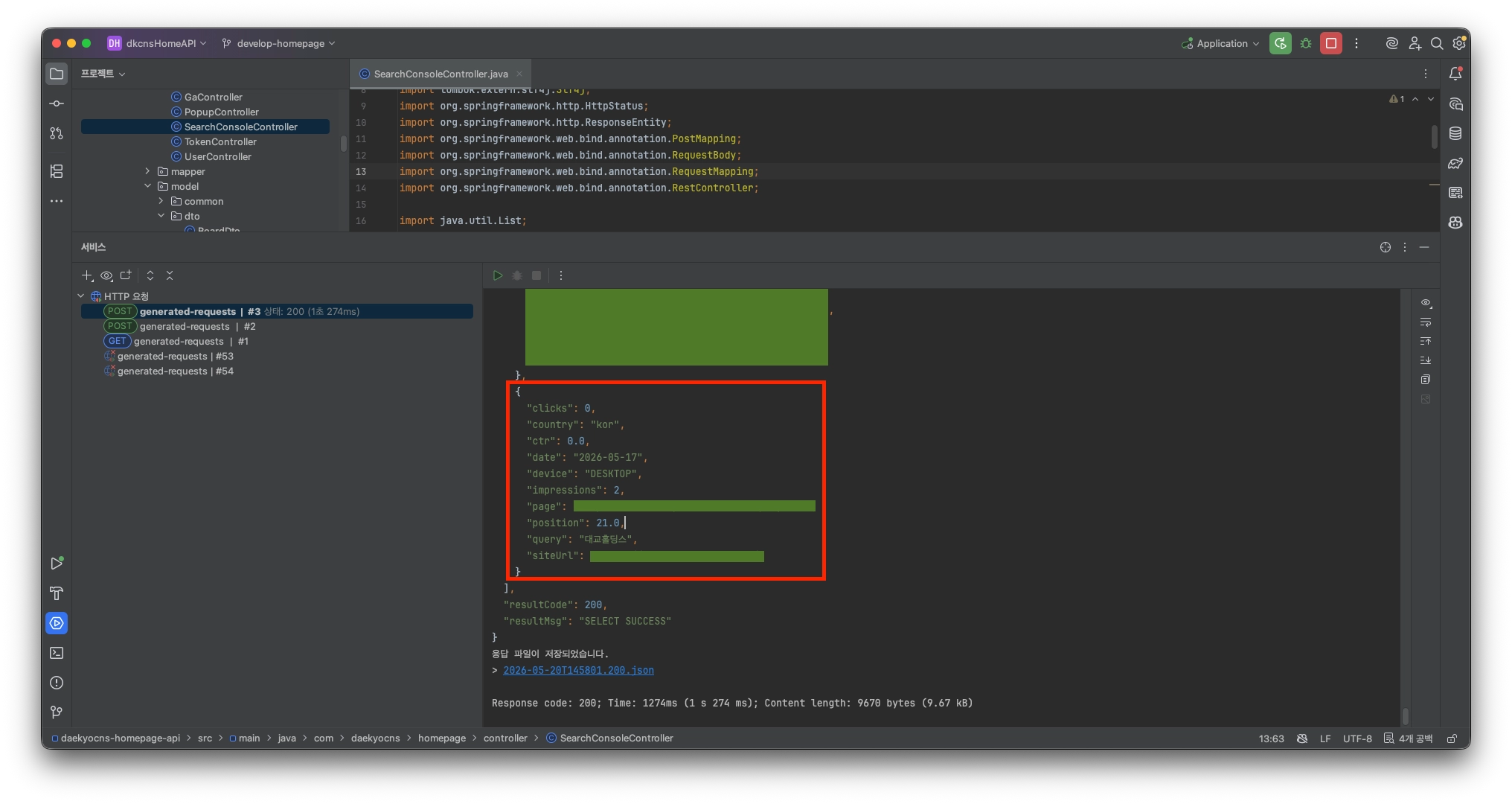Screen dimensions: 1512x804
Task: Open the Structure tool window icon
Action: (57, 171)
